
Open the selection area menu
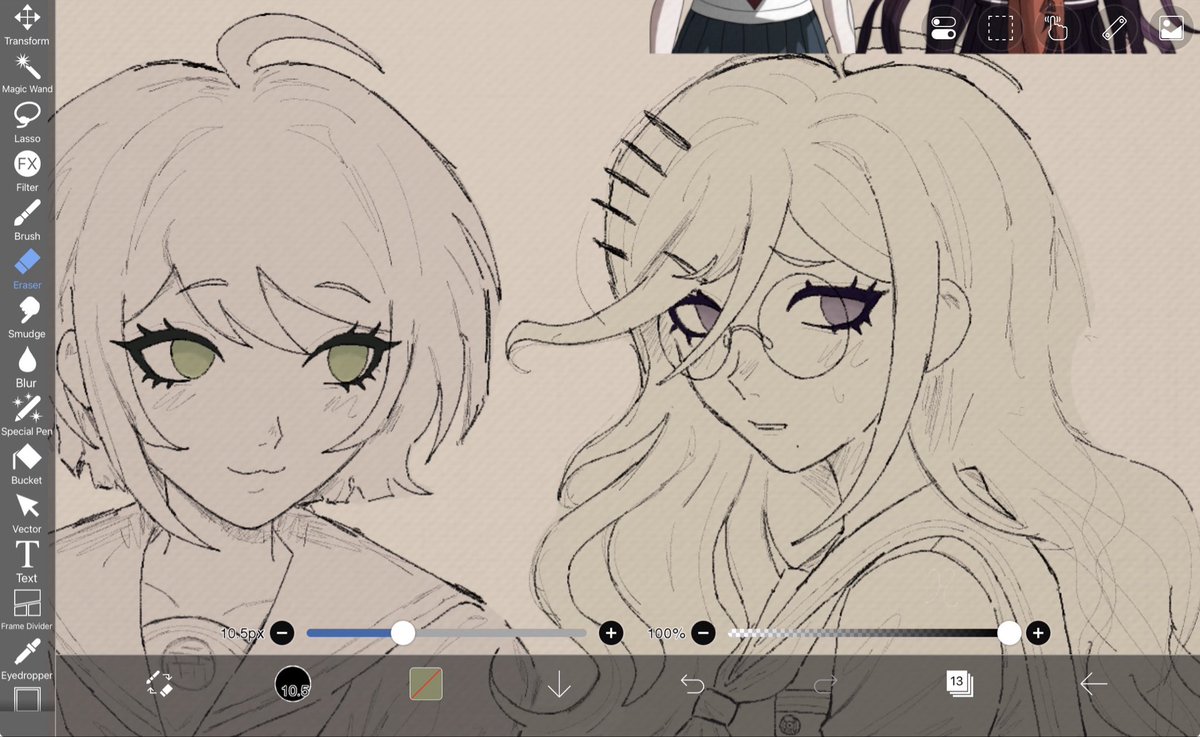[x=1000, y=28]
